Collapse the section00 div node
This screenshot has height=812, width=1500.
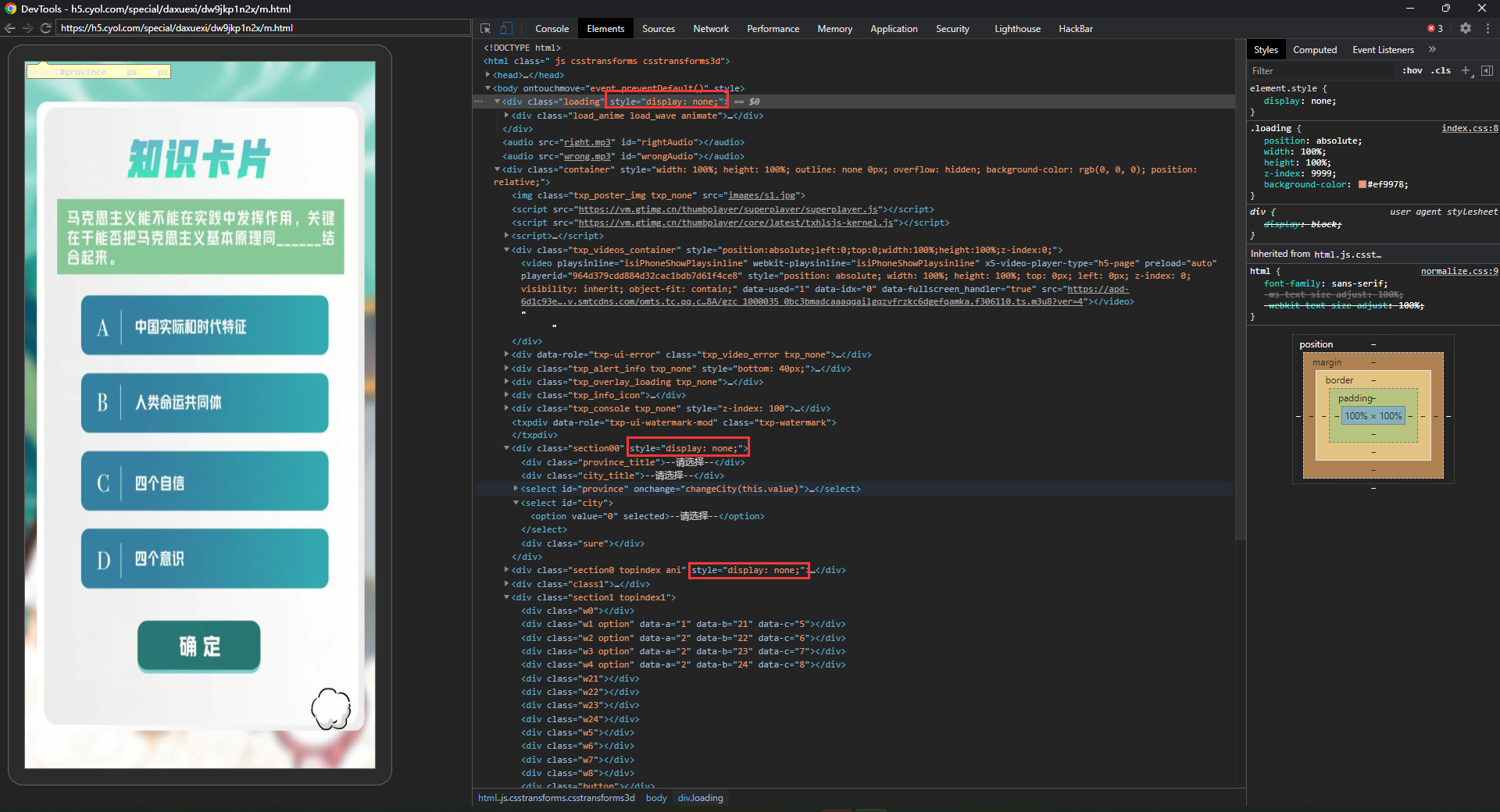click(x=507, y=448)
